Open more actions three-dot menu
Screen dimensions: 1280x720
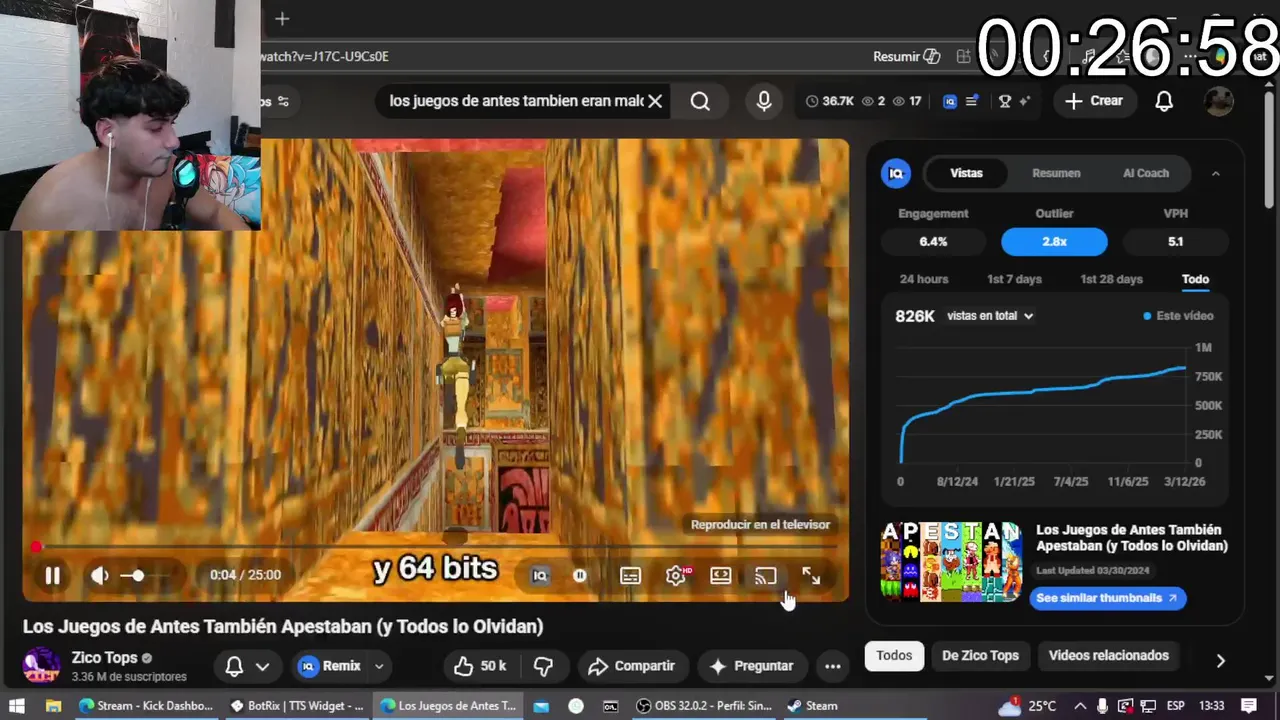point(832,666)
